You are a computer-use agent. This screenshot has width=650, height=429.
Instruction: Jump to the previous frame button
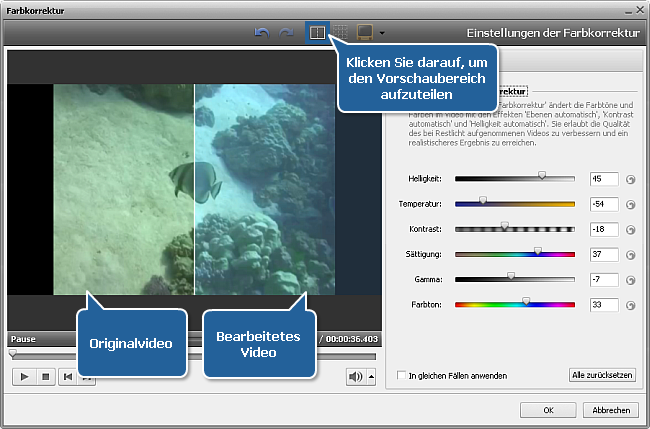point(67,376)
